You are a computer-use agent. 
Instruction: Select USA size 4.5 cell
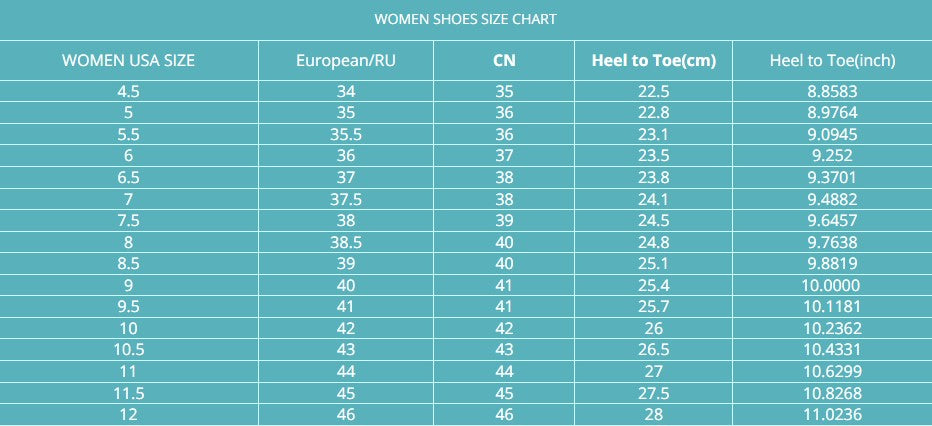click(x=128, y=91)
